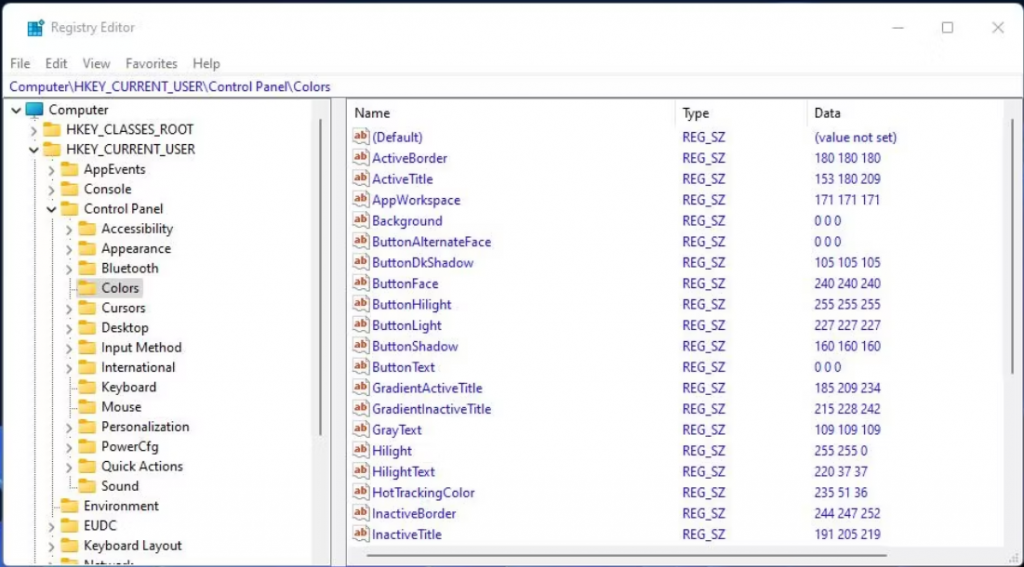Select the ButtonAlternateFace value name
The height and width of the screenshot is (567, 1024).
[x=431, y=242]
